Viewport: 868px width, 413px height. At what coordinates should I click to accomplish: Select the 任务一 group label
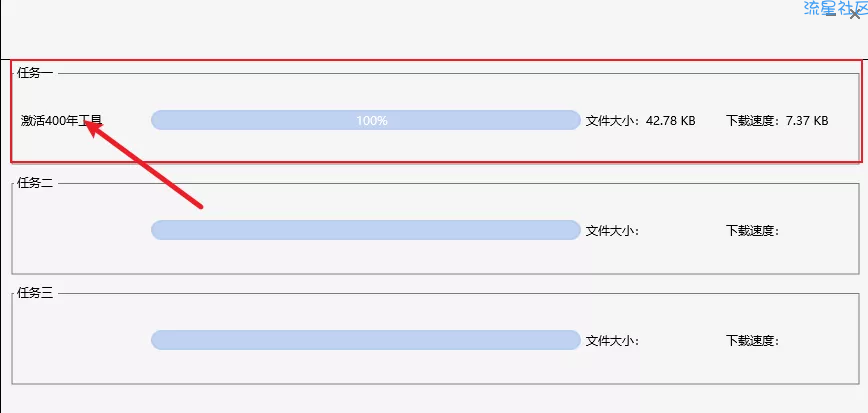[x=35, y=73]
